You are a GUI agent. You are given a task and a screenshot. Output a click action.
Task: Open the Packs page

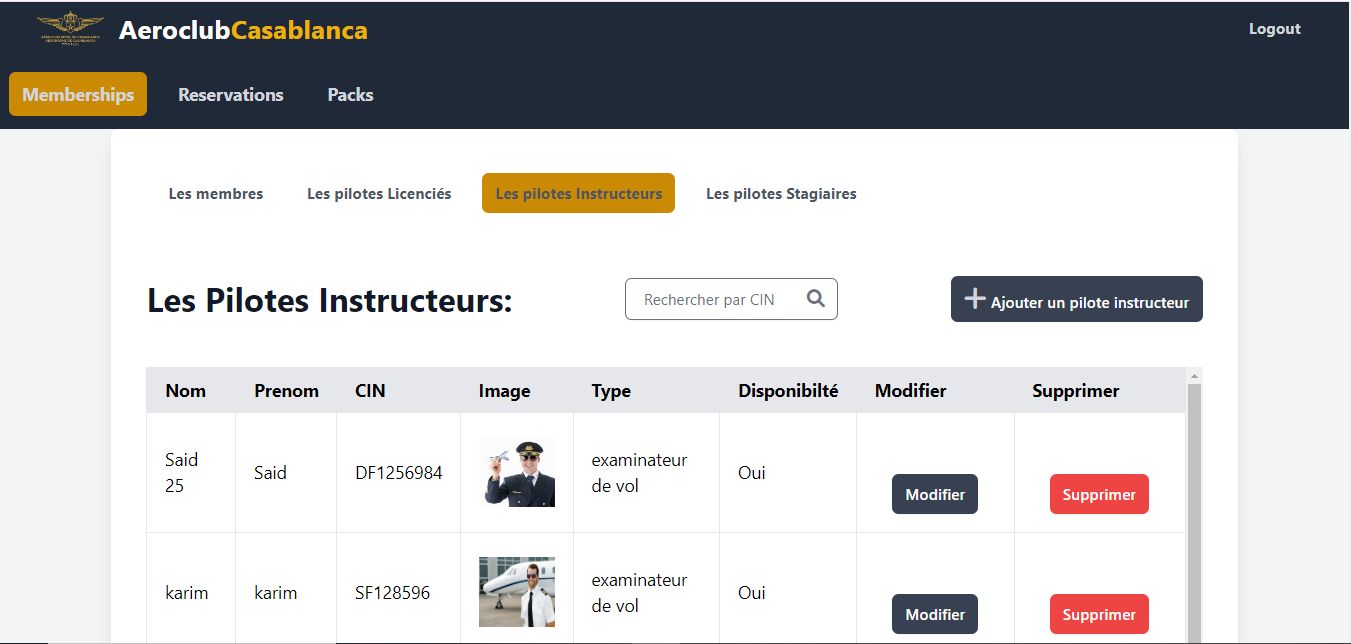350,95
